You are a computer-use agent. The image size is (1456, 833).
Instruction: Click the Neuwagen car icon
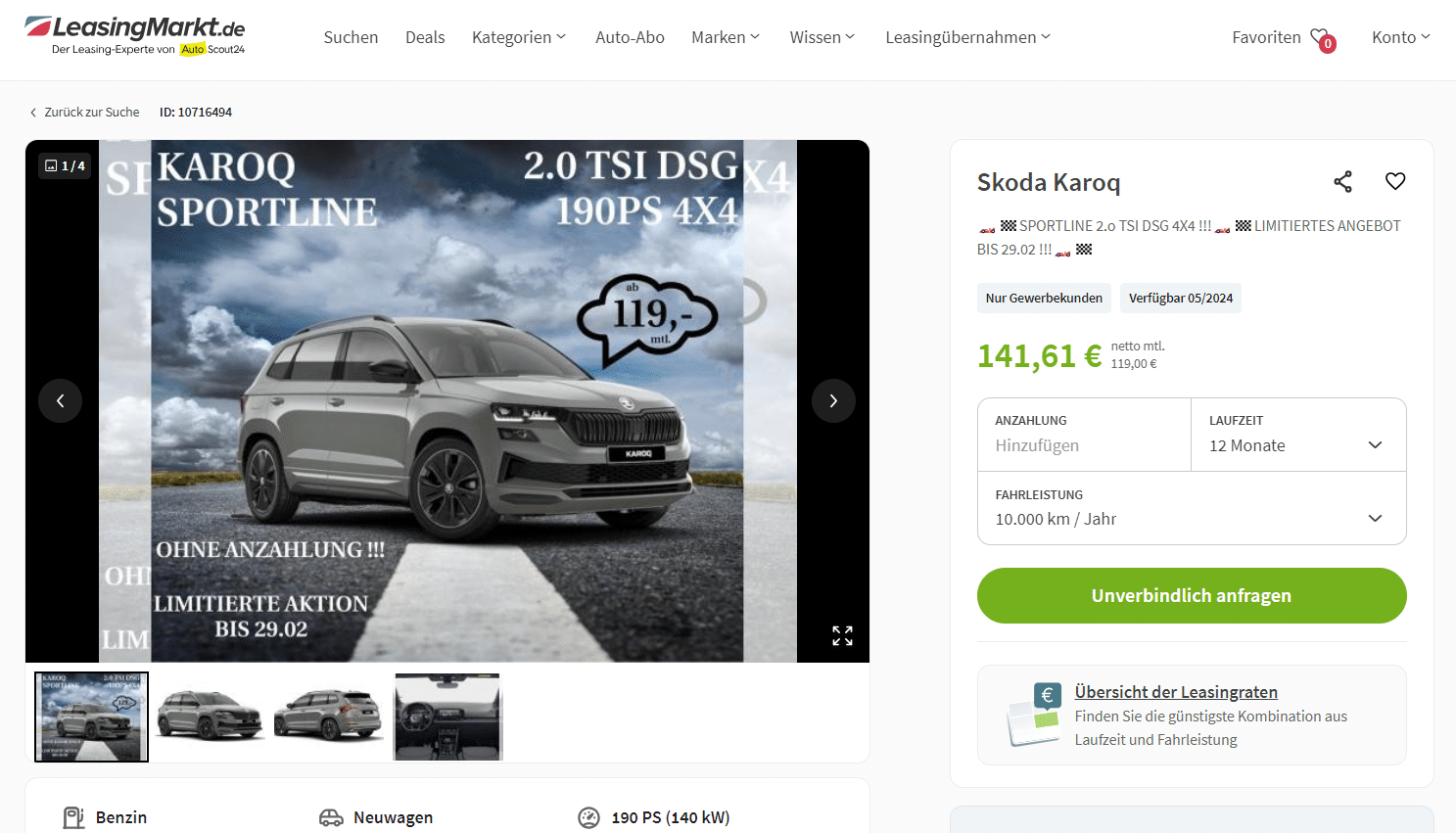tap(331, 817)
